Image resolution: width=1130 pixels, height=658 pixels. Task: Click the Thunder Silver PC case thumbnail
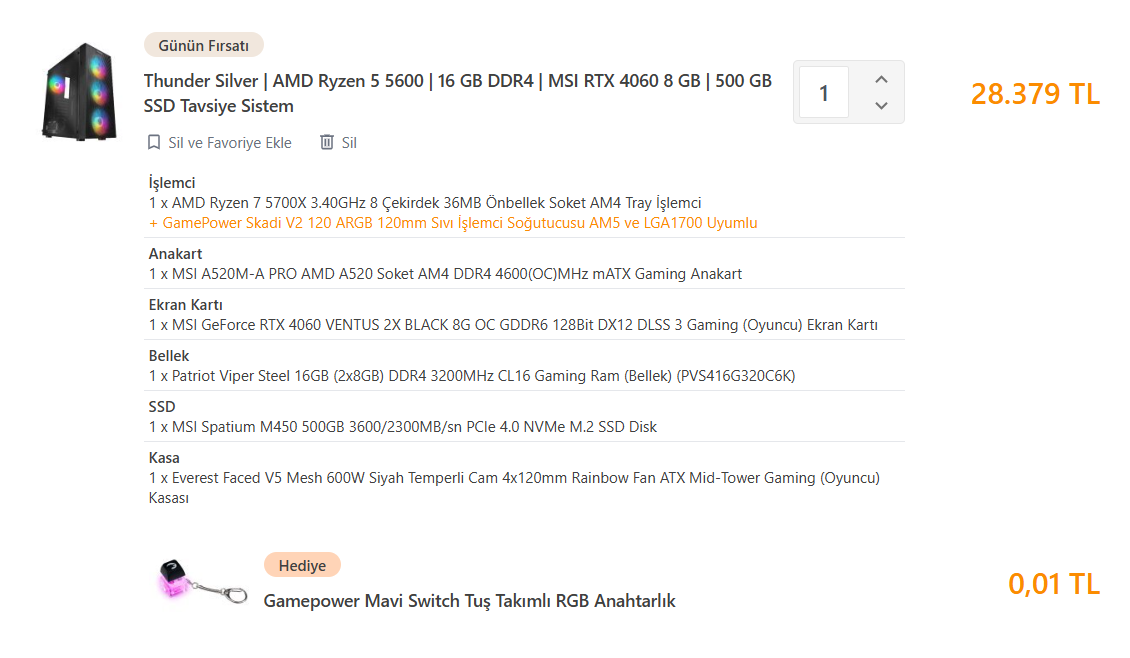(80, 92)
